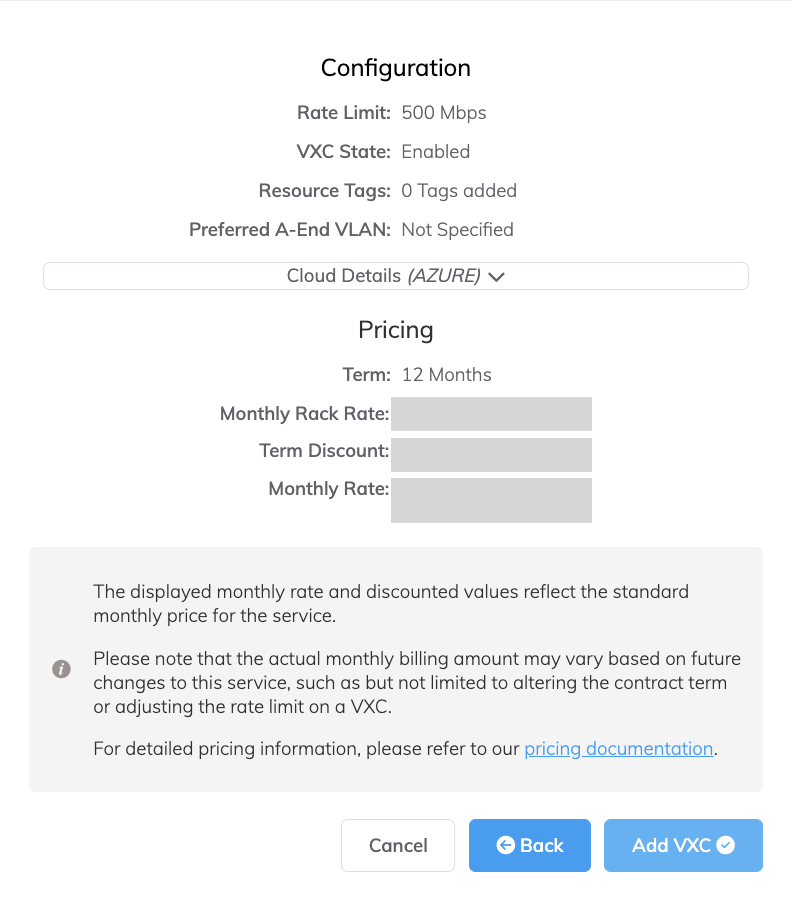Open the pricing documentation link
Image resolution: width=792 pixels, height=912 pixels.
(x=618, y=749)
